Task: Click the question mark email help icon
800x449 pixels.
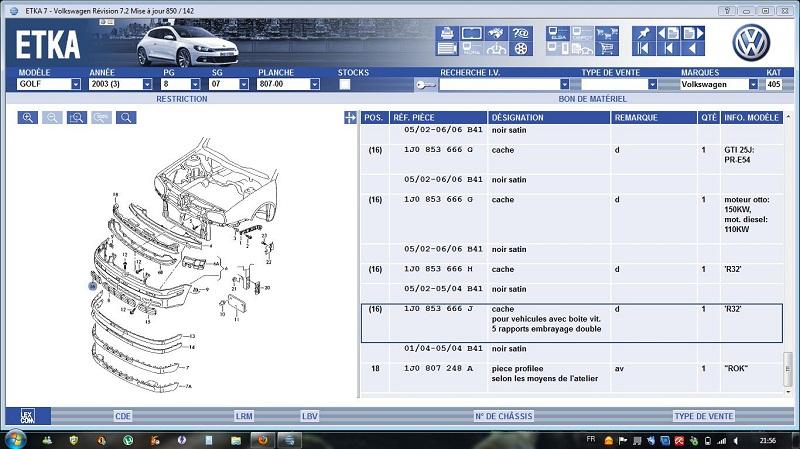Action: point(520,34)
